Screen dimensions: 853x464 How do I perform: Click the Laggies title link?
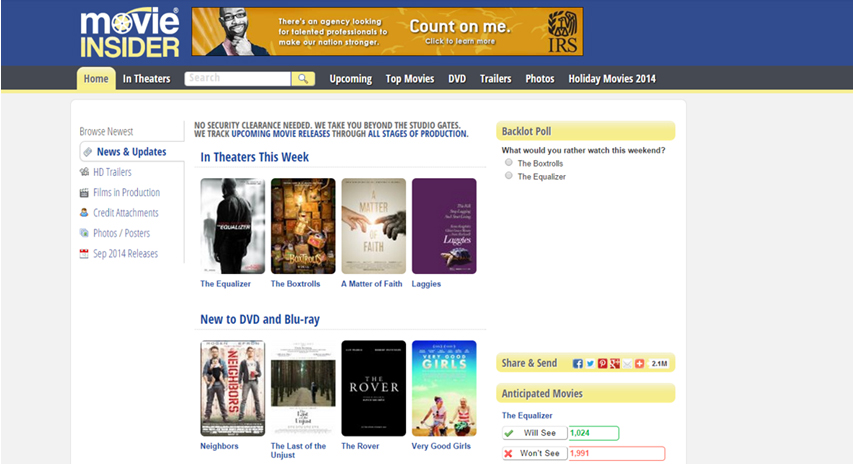(426, 284)
